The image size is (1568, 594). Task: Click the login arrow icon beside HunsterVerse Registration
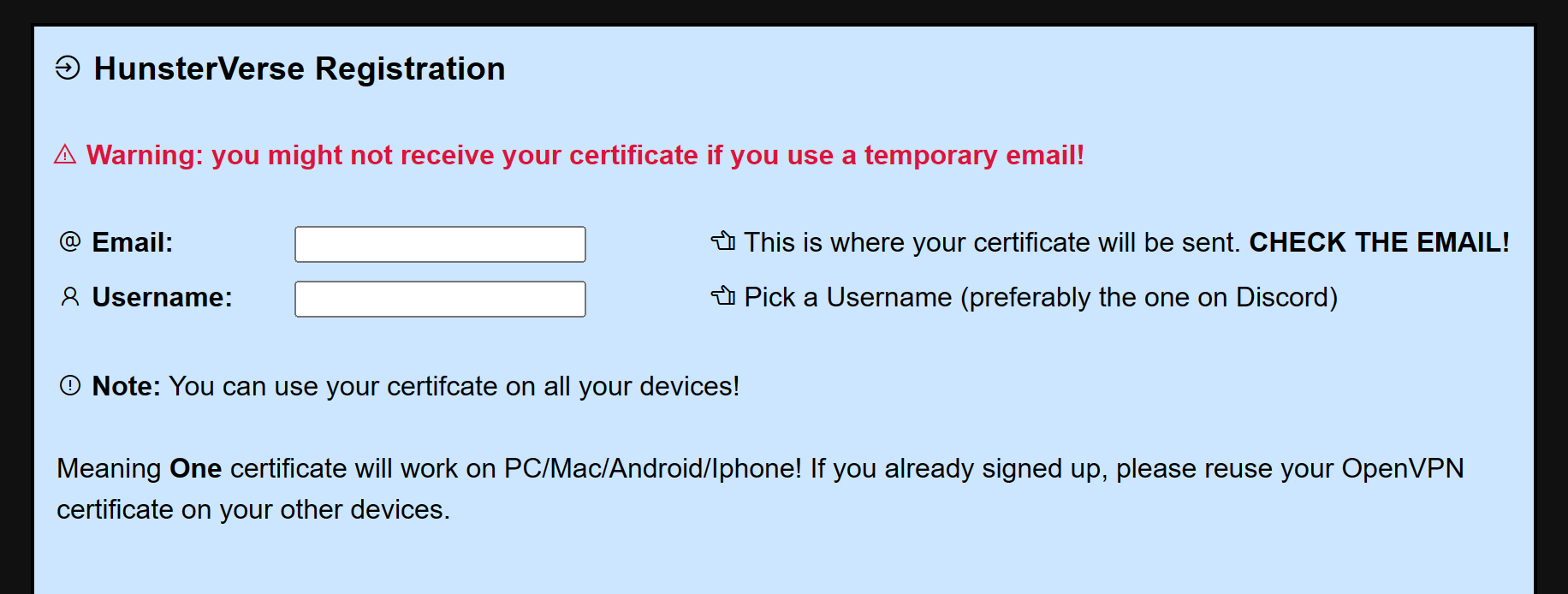pyautogui.click(x=68, y=68)
